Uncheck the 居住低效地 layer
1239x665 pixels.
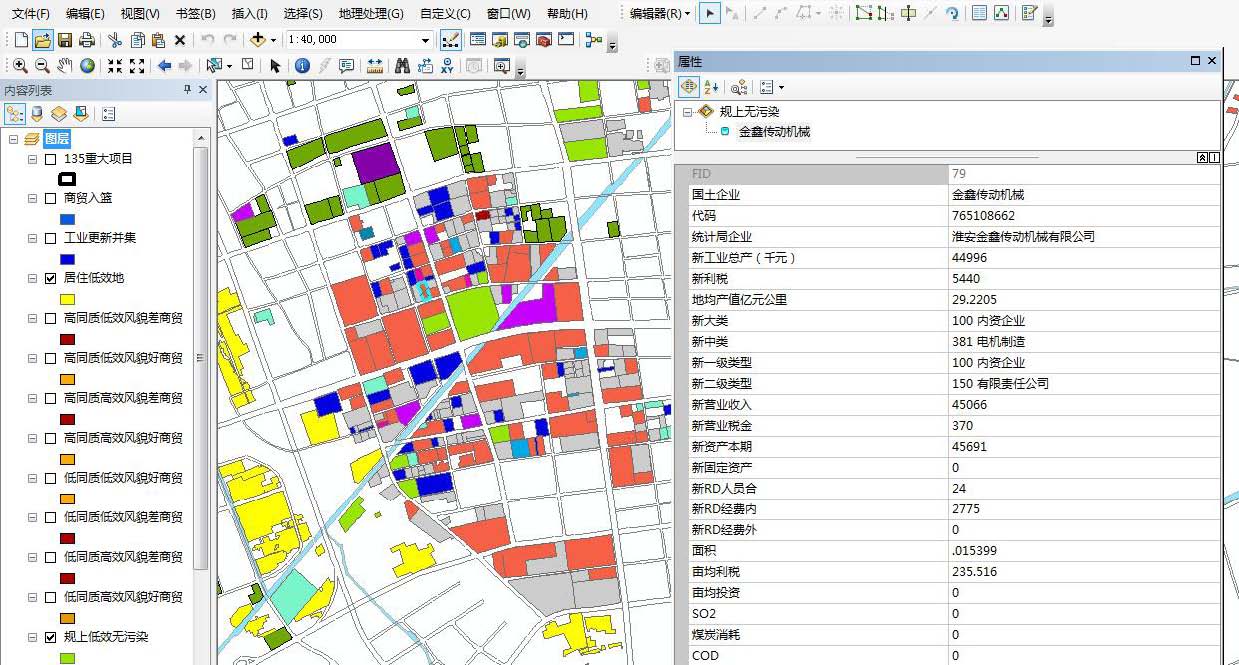coord(50,279)
